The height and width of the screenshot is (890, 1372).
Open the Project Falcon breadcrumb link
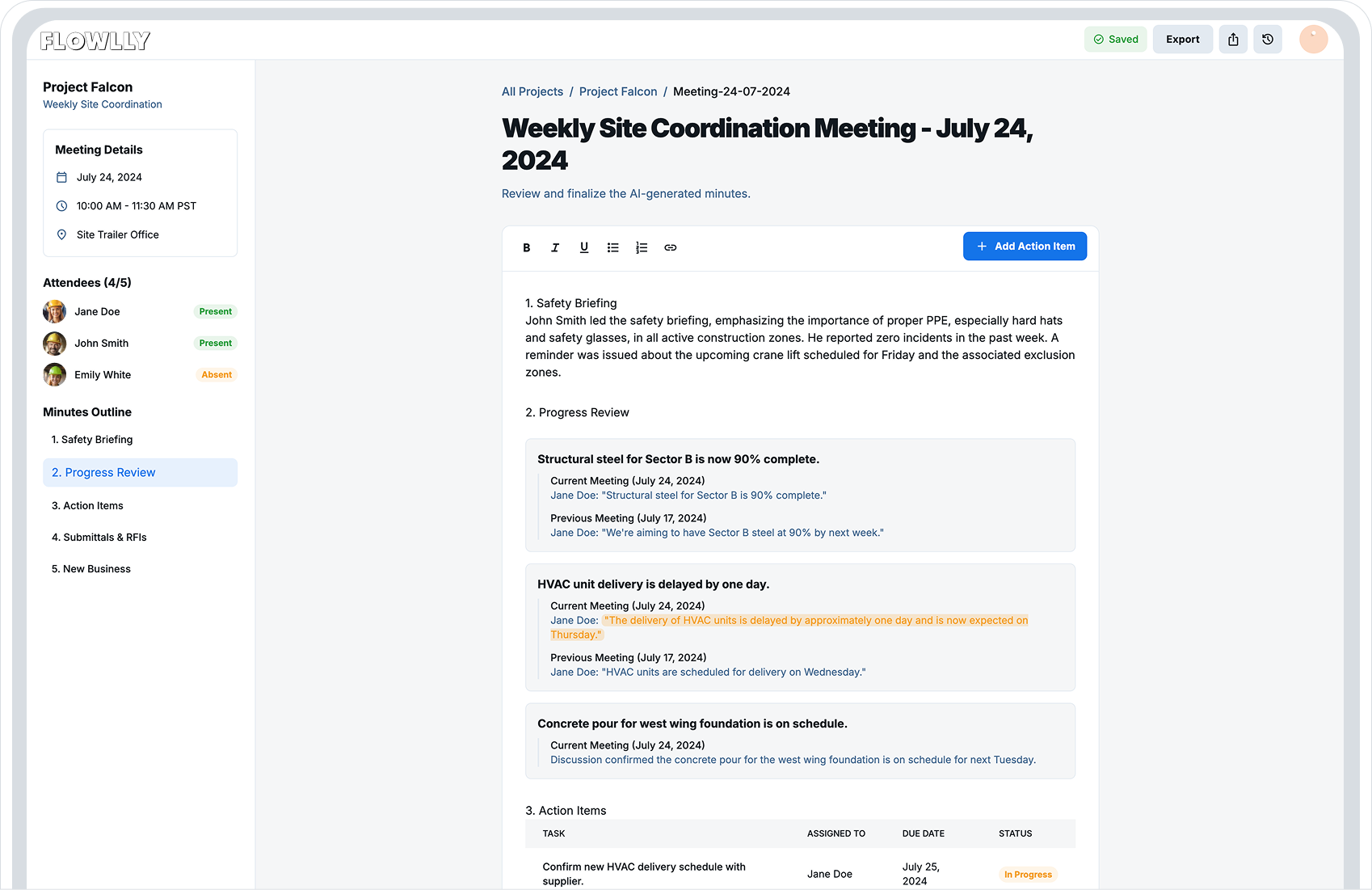[618, 91]
